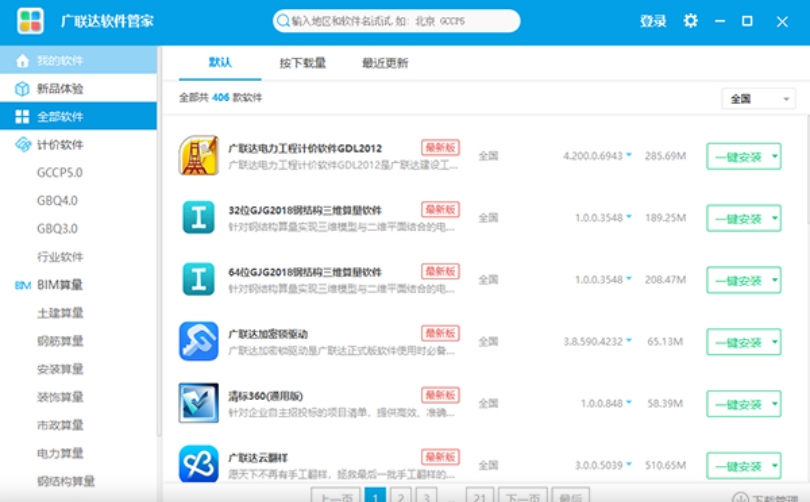Select 装饰算量 in sidebar
This screenshot has height=502, width=810.
(x=60, y=397)
